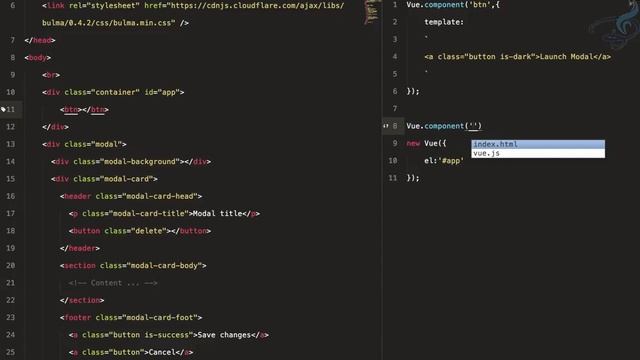
Task: Click the bulma.min.css path continuation line
Action: (116, 23)
